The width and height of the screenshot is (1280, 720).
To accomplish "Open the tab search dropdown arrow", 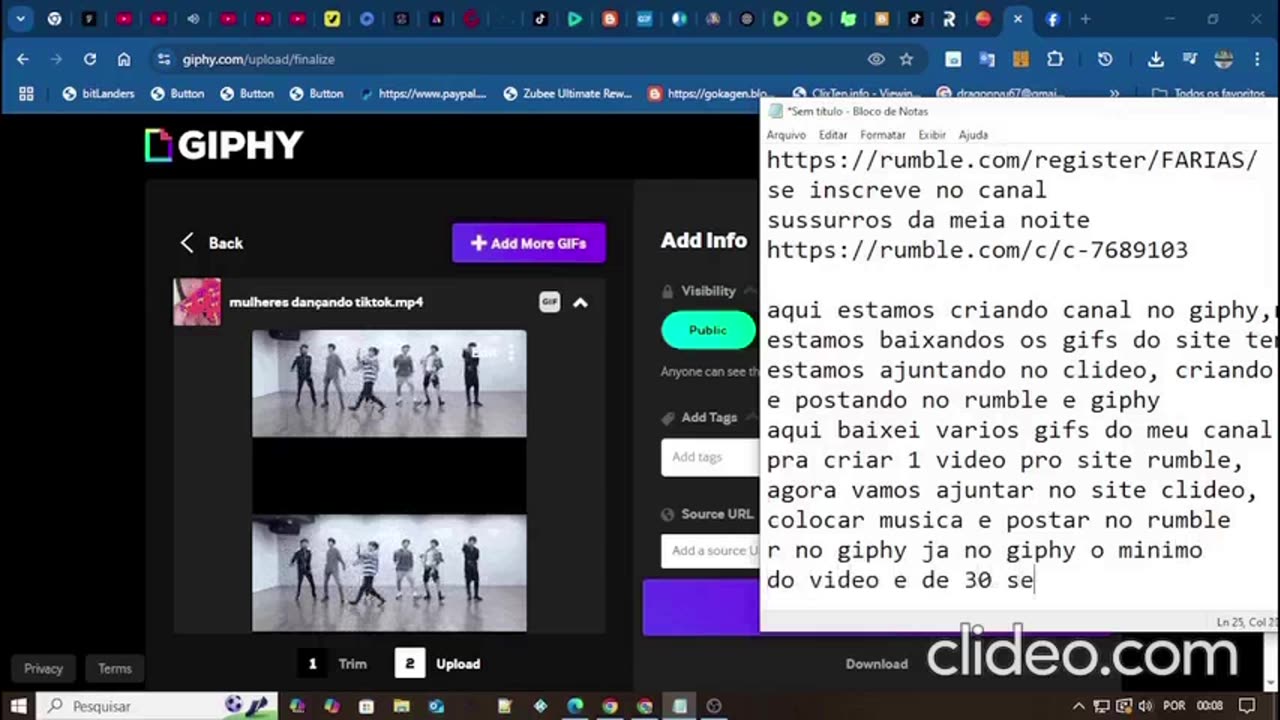I will click(x=20, y=19).
